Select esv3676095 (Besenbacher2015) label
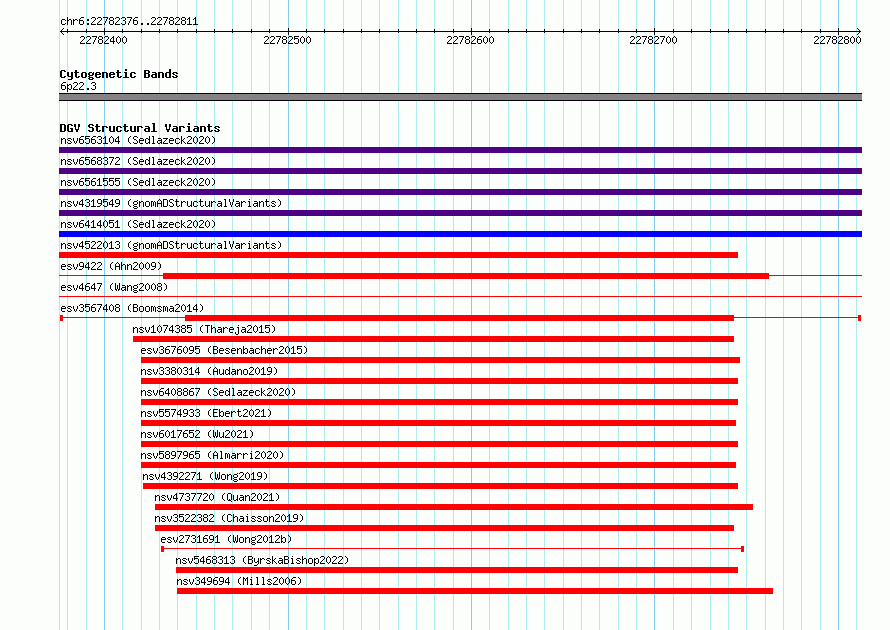Screen dimensions: 890x630 click(x=224, y=350)
